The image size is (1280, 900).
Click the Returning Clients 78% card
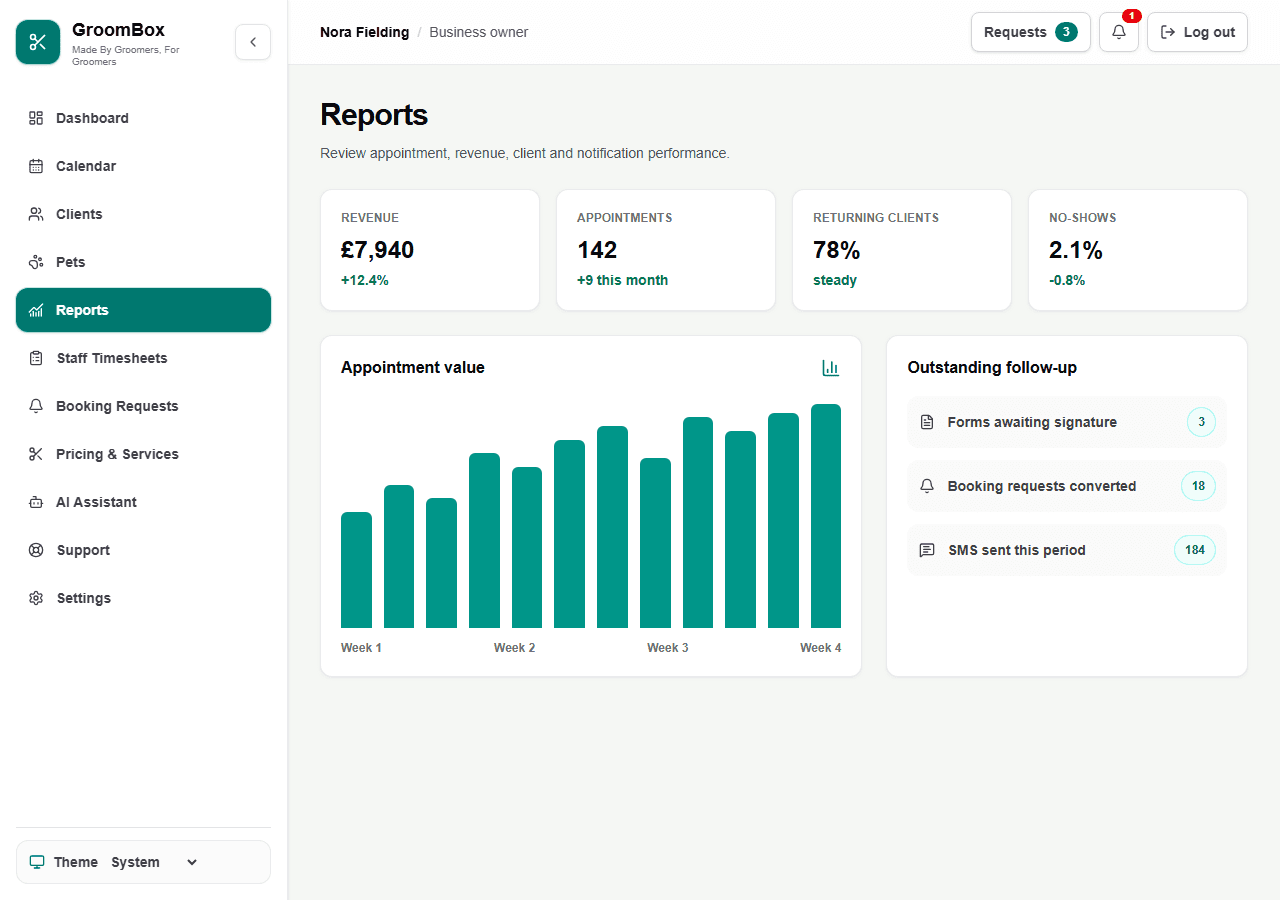point(902,250)
